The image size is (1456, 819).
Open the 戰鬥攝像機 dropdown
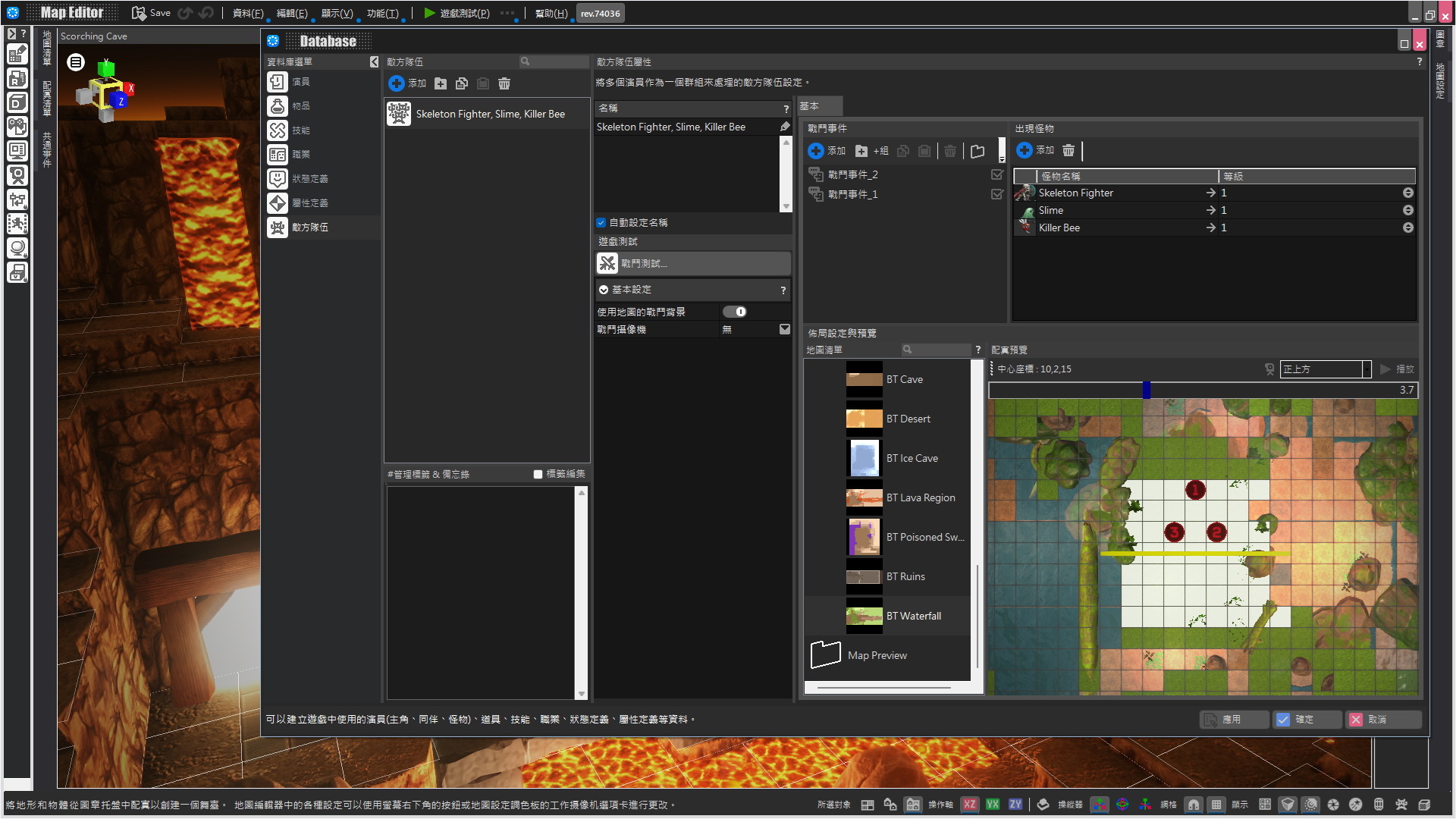(x=785, y=329)
